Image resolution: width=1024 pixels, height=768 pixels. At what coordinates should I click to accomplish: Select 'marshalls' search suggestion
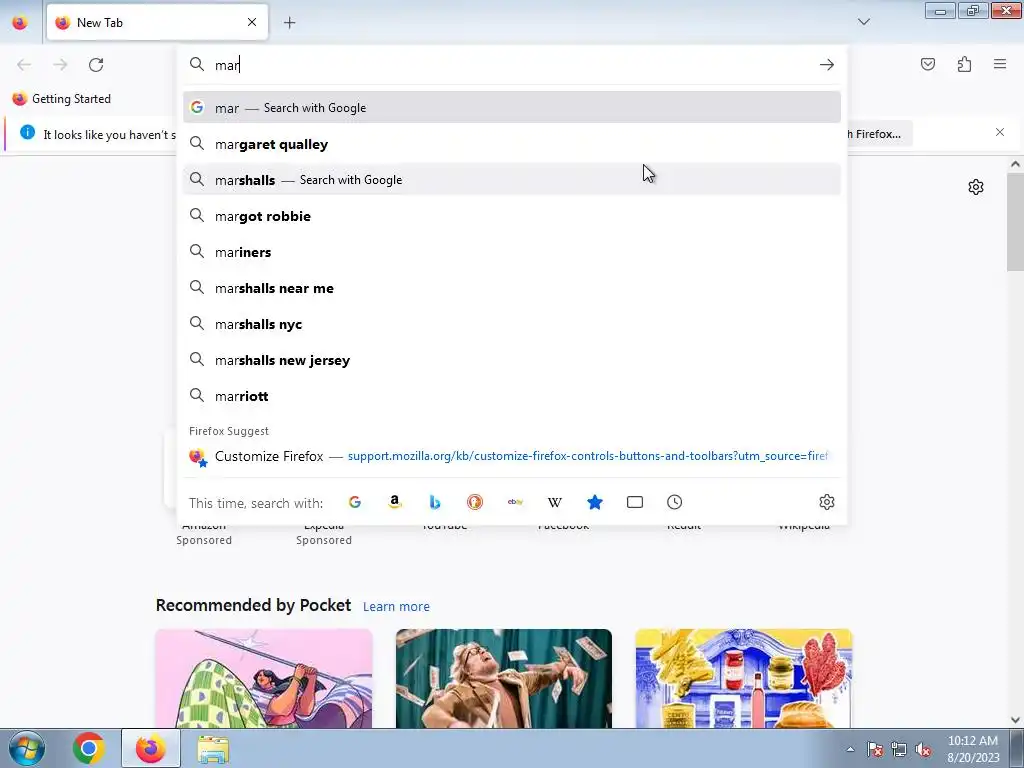click(512, 180)
